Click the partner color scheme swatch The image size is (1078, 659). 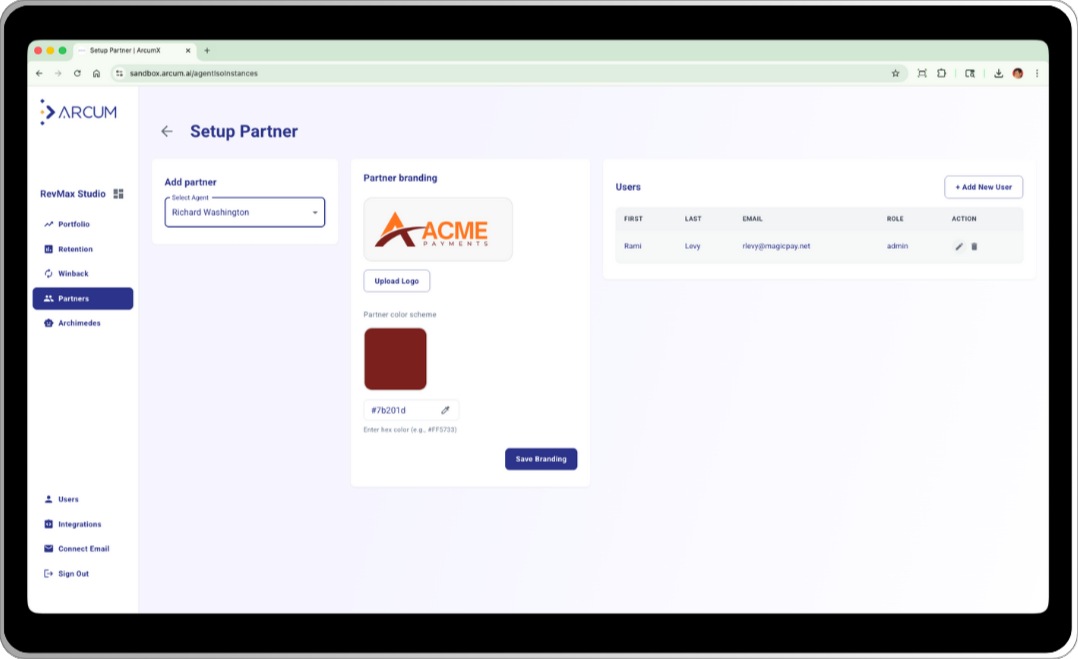tap(395, 358)
